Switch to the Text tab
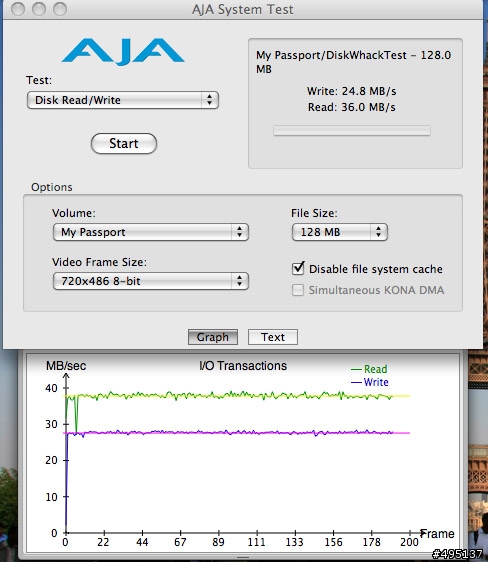This screenshot has height=562, width=488. [x=273, y=337]
